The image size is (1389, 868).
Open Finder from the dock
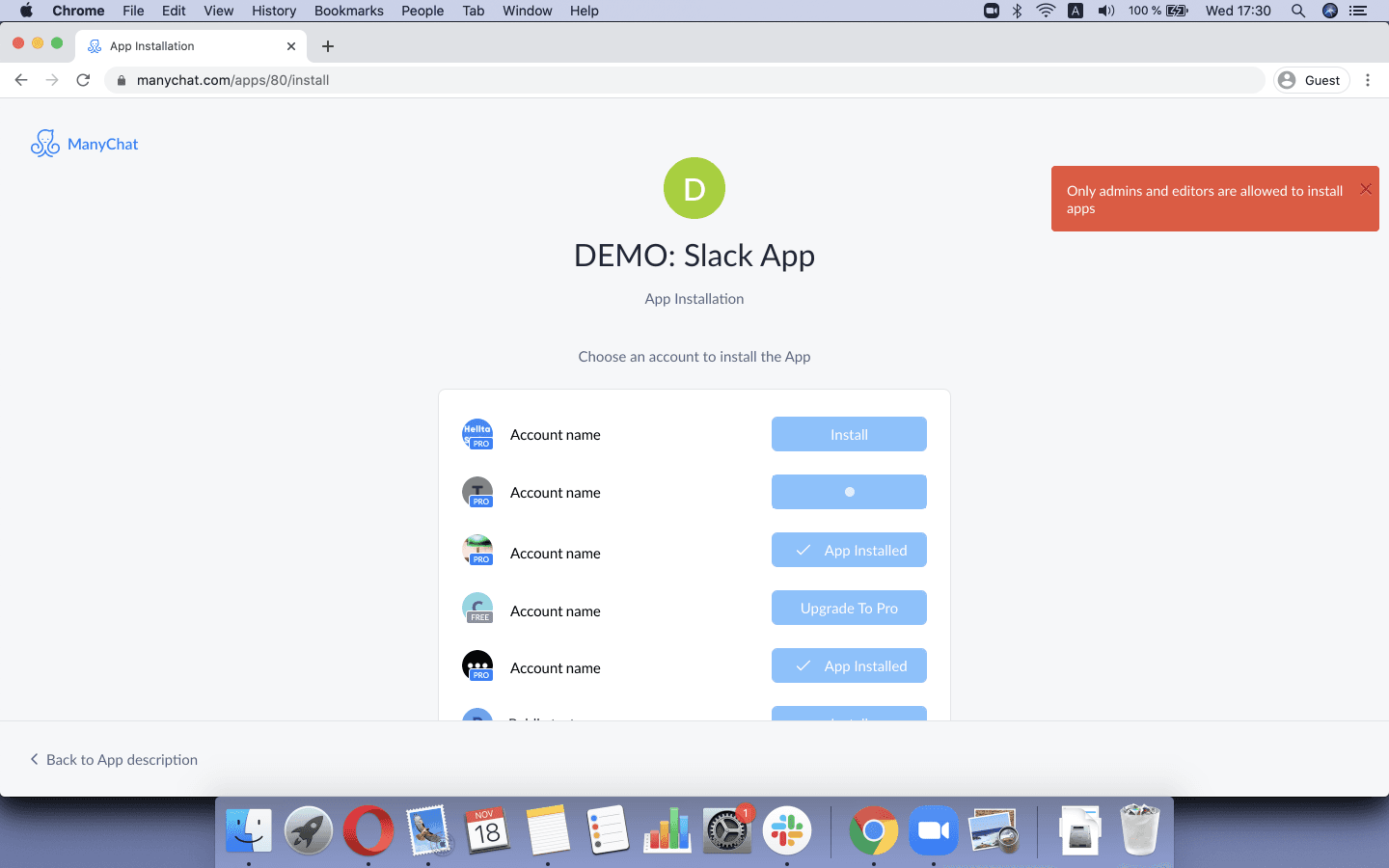click(x=249, y=830)
